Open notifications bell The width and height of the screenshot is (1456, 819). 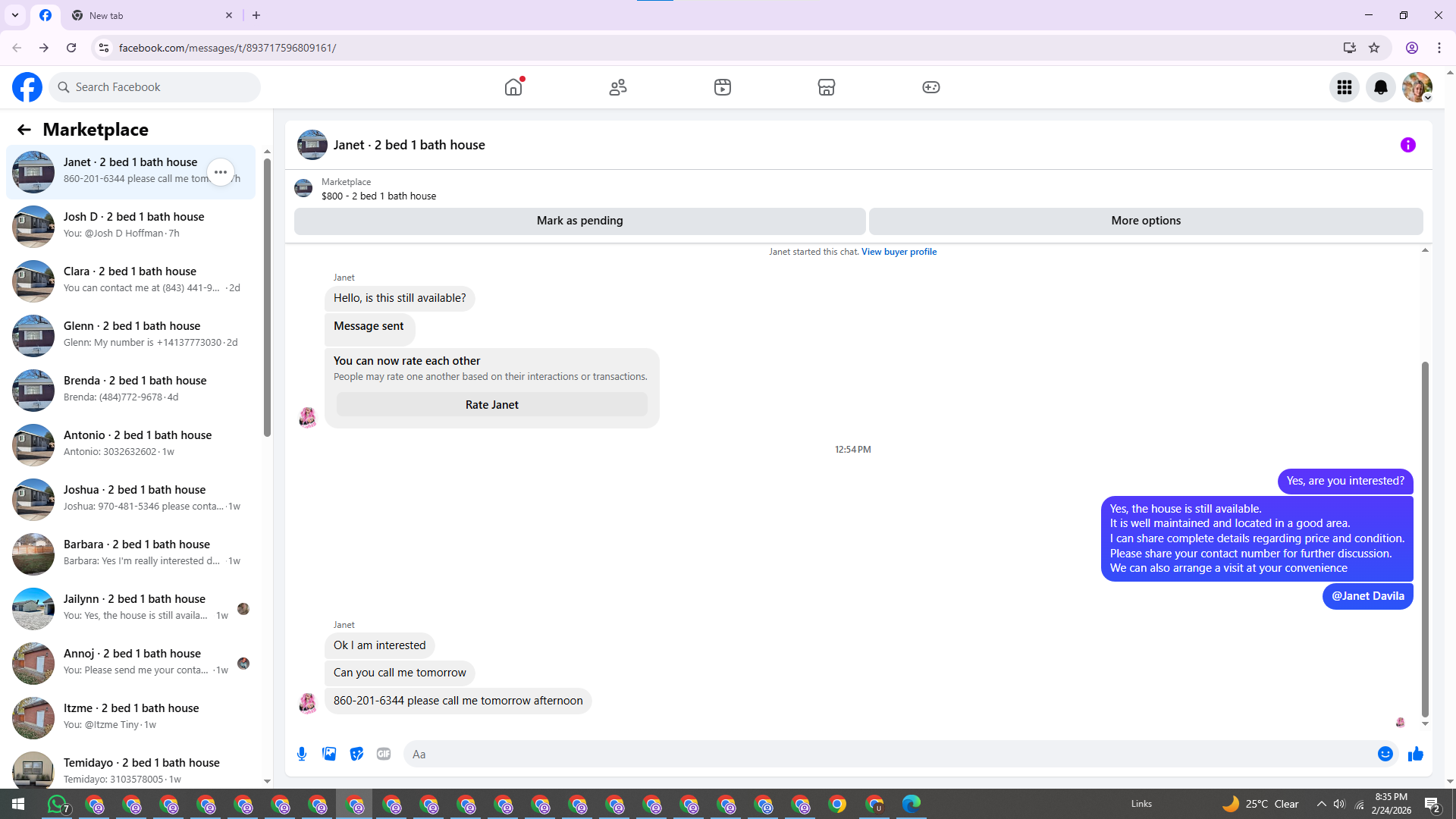coord(1381,87)
